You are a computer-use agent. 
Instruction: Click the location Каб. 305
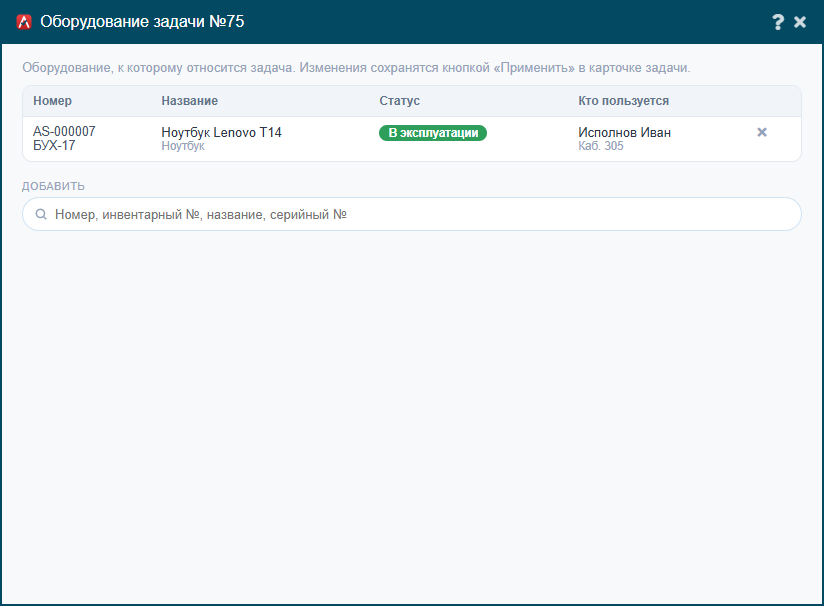(x=601, y=146)
